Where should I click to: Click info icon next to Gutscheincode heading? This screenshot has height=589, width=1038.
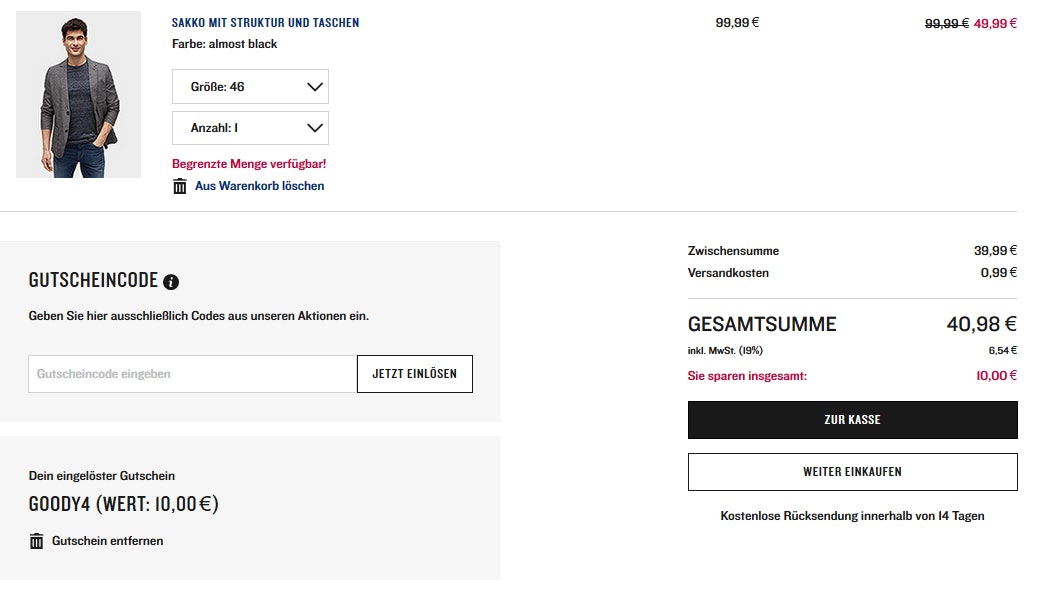[171, 282]
